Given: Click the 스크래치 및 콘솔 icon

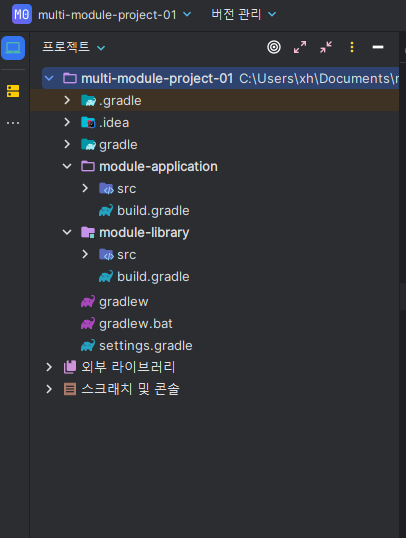Looking at the screenshot, I should point(70,389).
